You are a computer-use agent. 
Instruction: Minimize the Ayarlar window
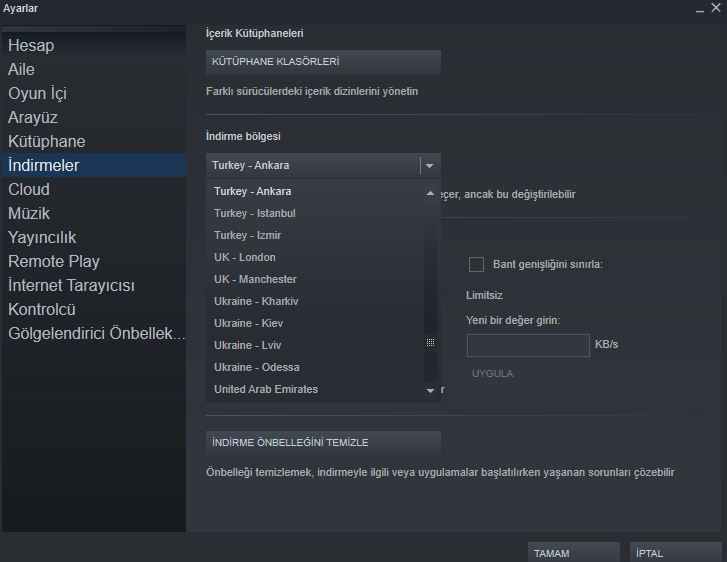700,9
